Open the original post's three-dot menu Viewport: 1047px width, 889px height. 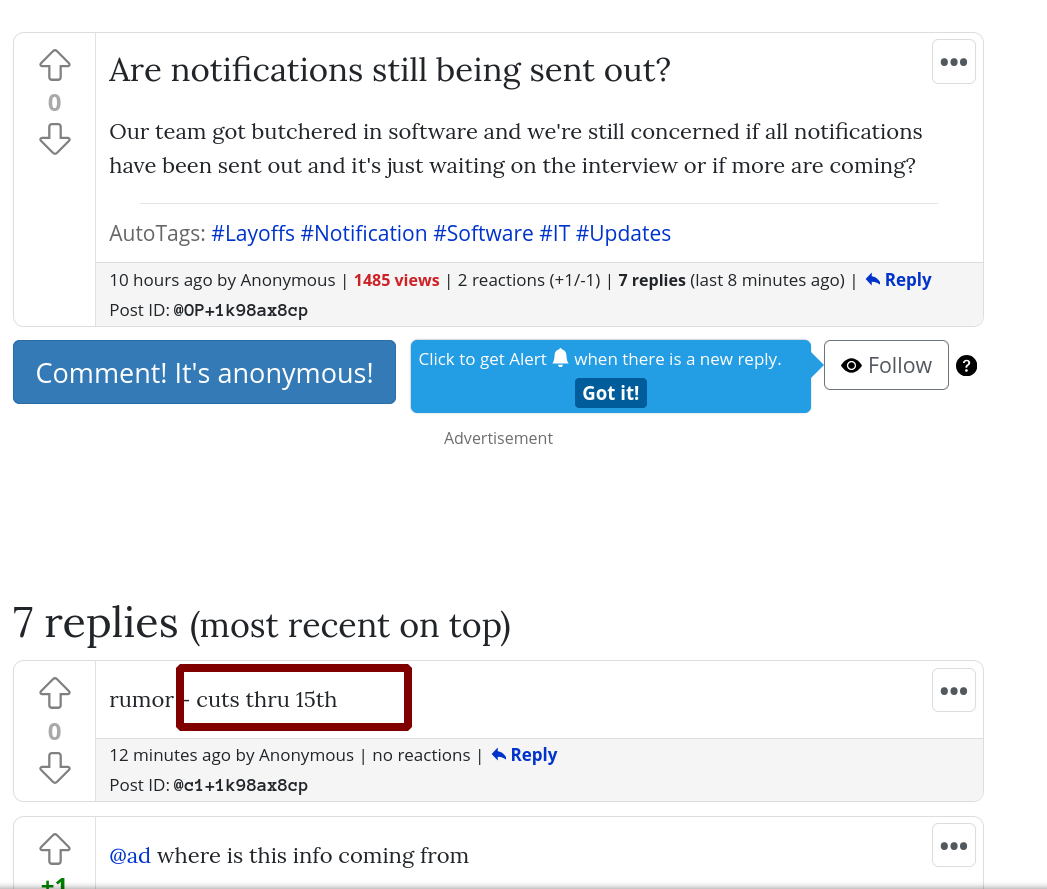tap(953, 62)
